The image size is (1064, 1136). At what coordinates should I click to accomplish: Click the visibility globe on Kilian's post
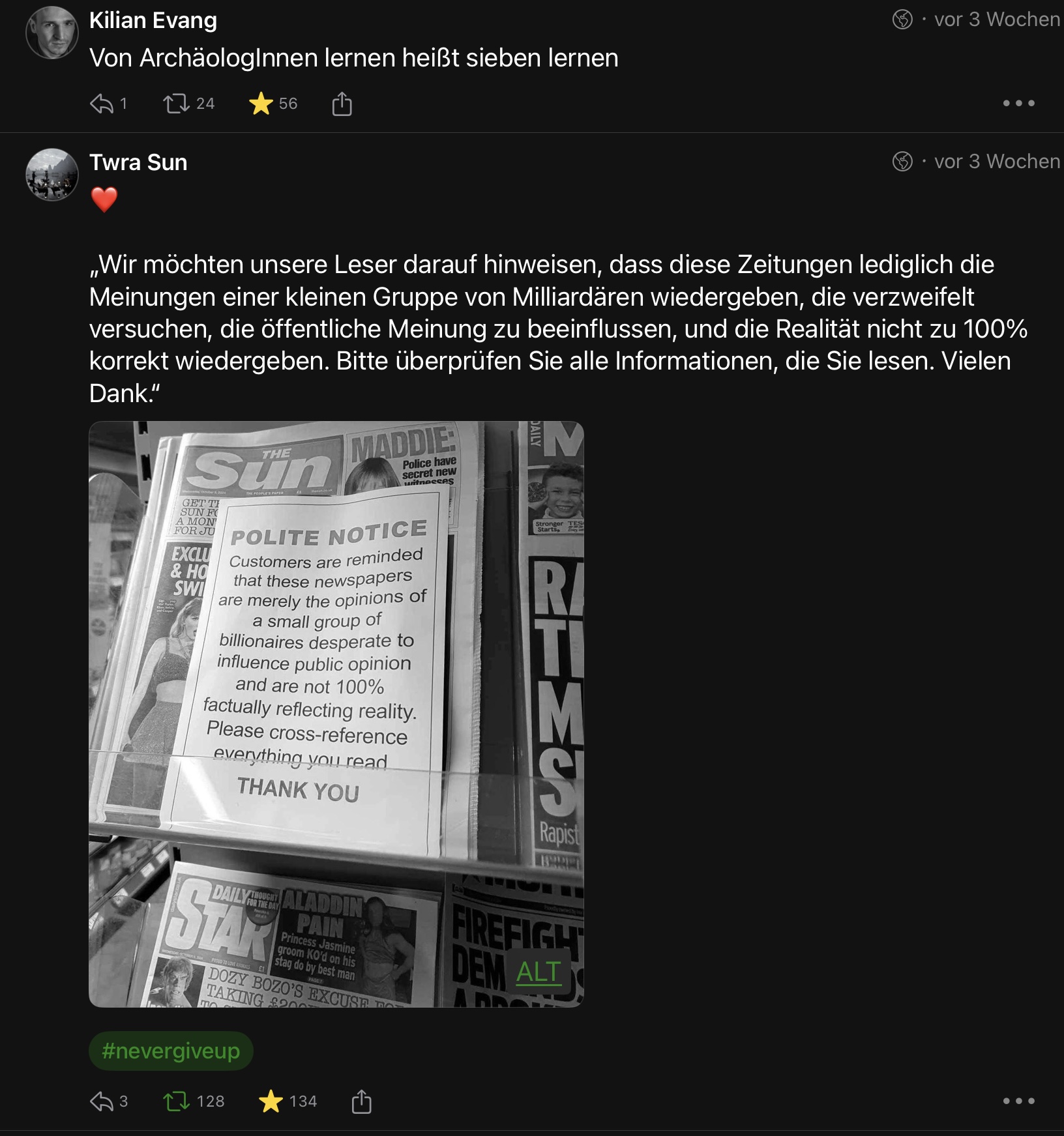[x=902, y=20]
